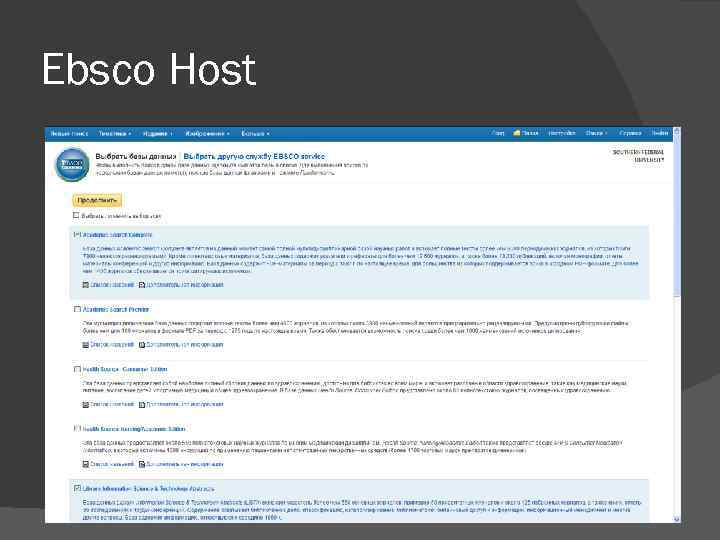Uncheck the Academic Search Complete checkbox

click(x=77, y=235)
